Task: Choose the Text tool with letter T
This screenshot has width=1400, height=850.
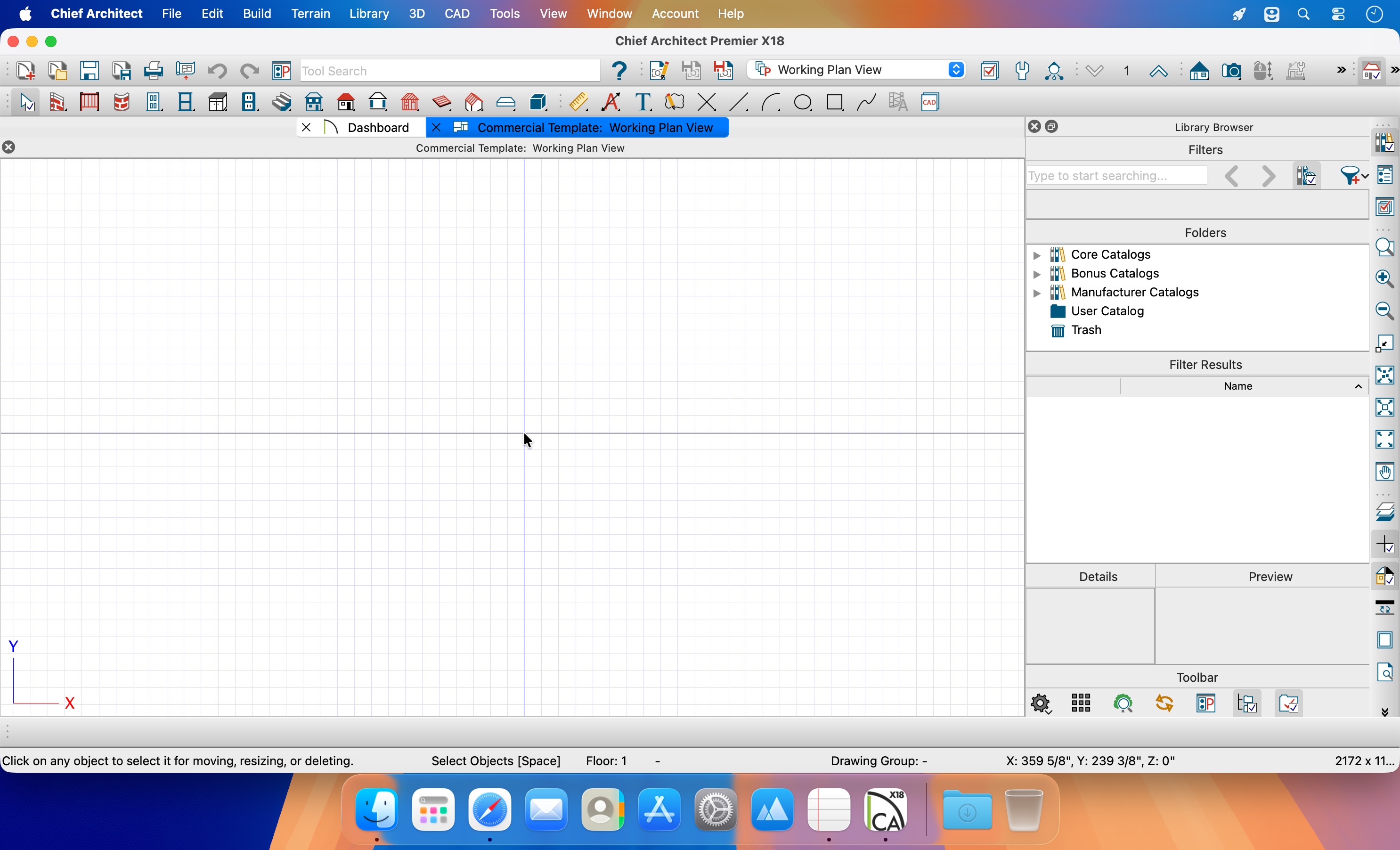Action: 643,102
